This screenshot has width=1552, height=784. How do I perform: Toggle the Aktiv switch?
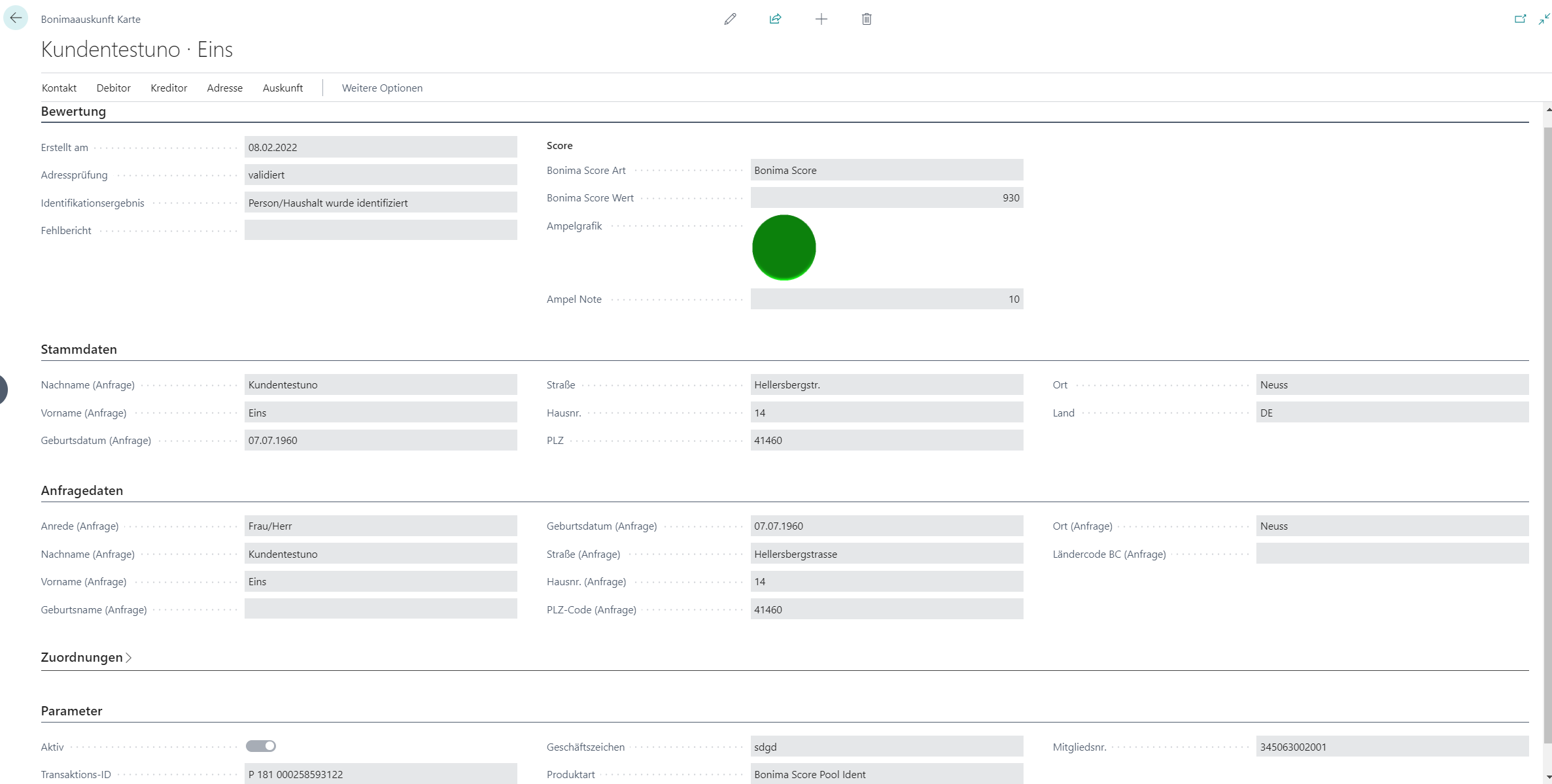tap(260, 746)
